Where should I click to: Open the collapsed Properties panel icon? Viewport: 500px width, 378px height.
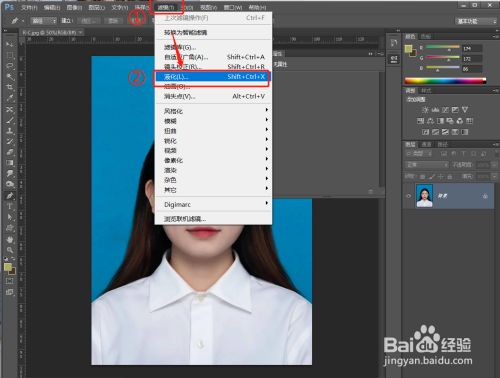[x=394, y=59]
